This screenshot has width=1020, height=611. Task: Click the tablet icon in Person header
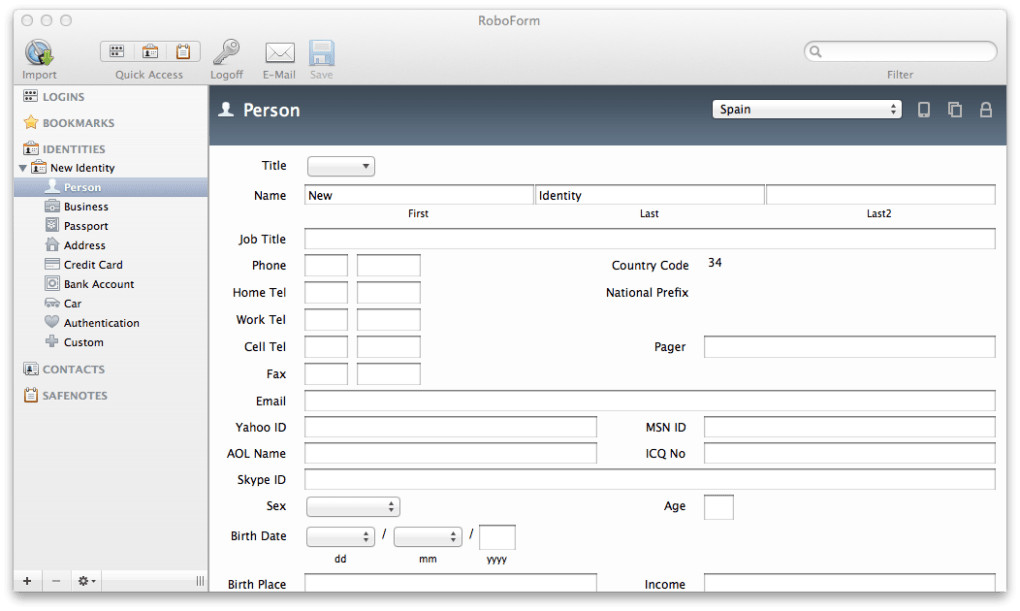[924, 109]
